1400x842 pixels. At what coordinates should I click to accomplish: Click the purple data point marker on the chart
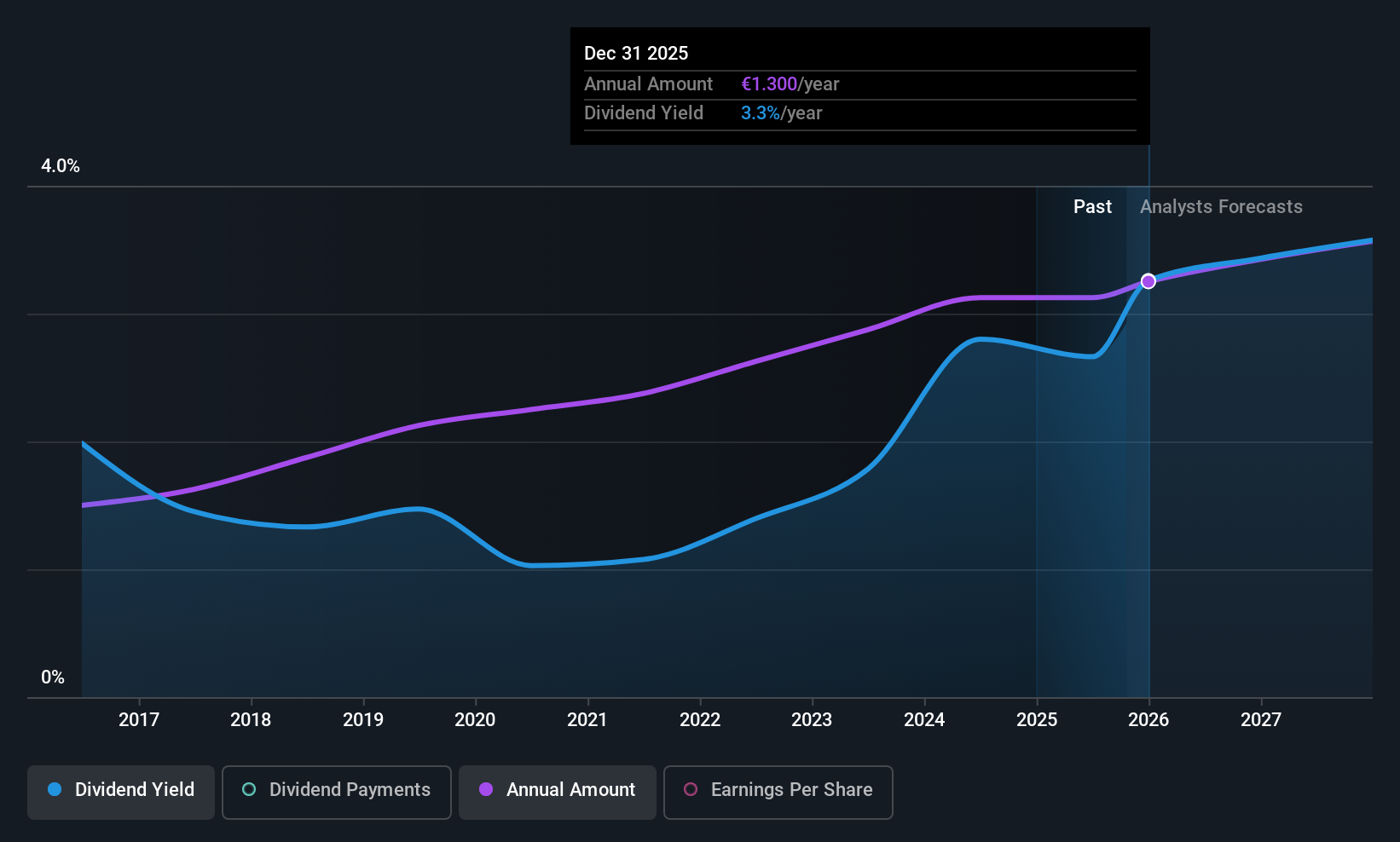coord(1148,281)
